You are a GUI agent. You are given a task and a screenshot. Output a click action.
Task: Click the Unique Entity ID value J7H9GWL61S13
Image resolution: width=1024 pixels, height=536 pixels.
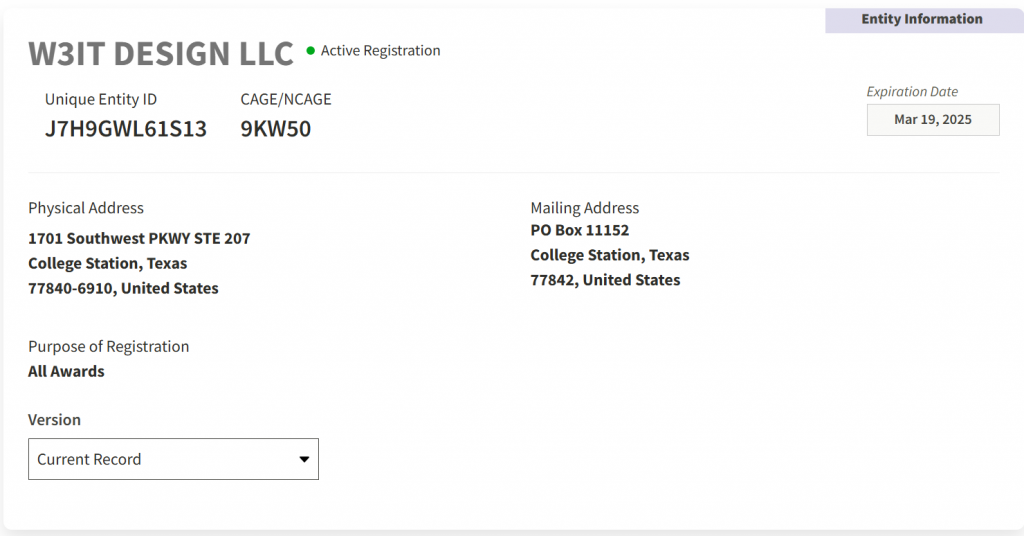pyautogui.click(x=126, y=129)
